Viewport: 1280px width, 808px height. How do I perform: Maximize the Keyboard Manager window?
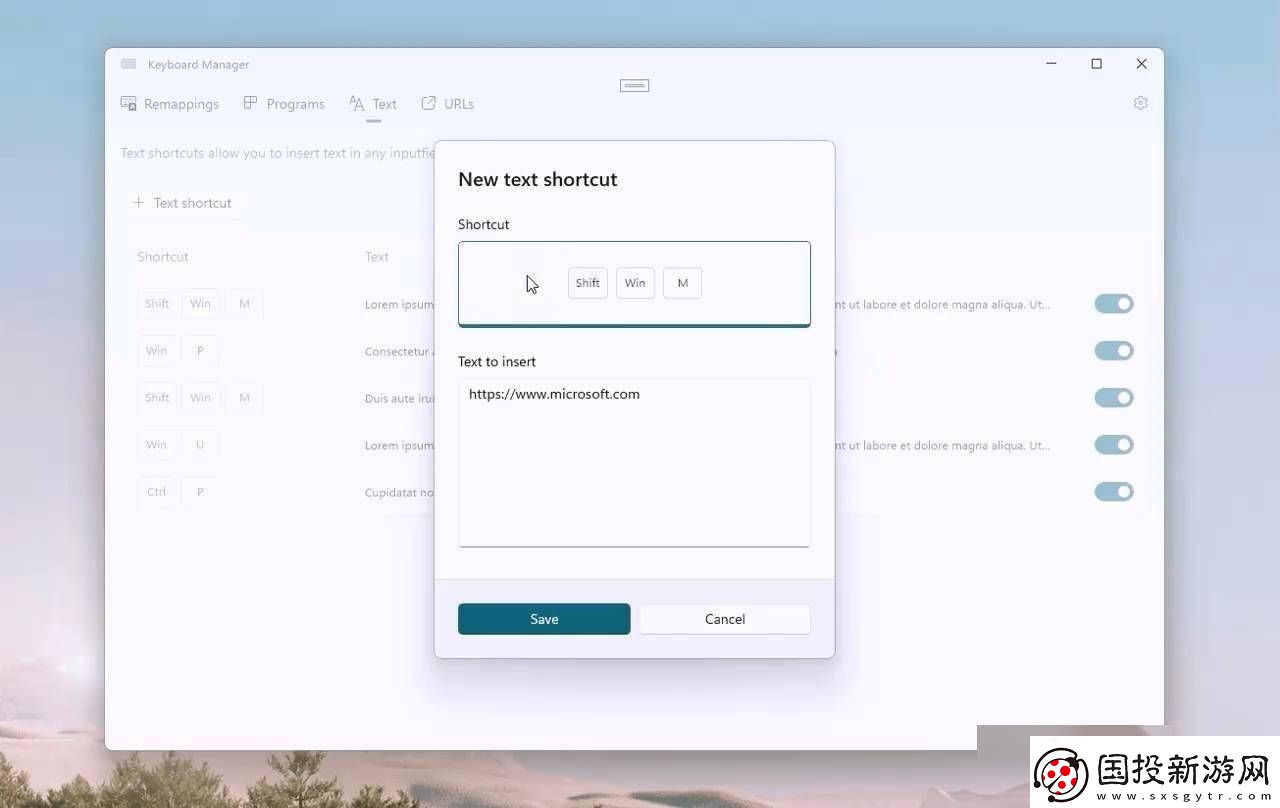pyautogui.click(x=1096, y=64)
